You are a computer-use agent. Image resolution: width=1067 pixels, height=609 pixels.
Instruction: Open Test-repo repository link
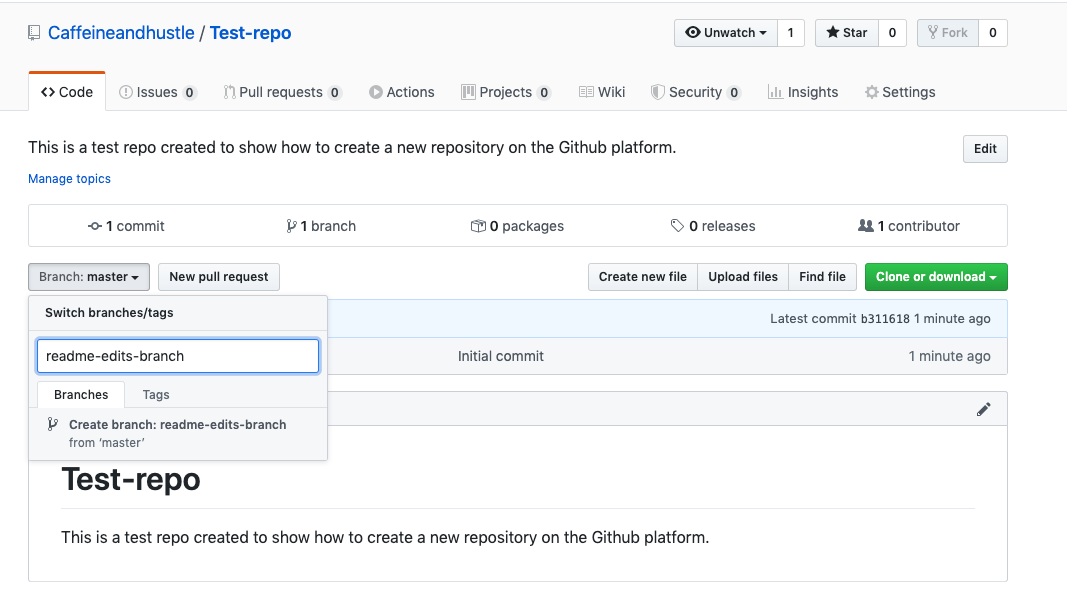pyautogui.click(x=250, y=33)
